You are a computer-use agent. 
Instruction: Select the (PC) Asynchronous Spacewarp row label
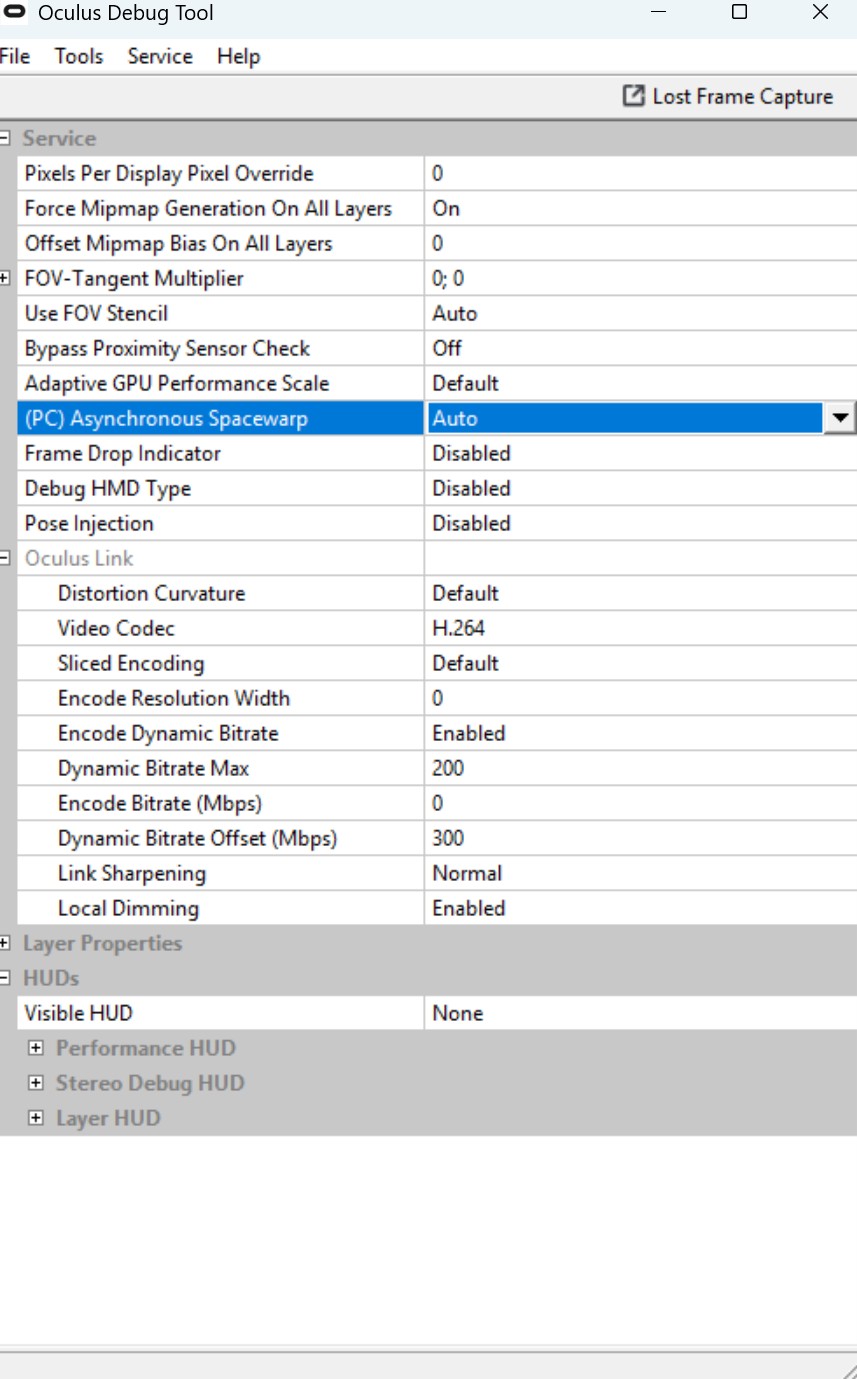(166, 418)
